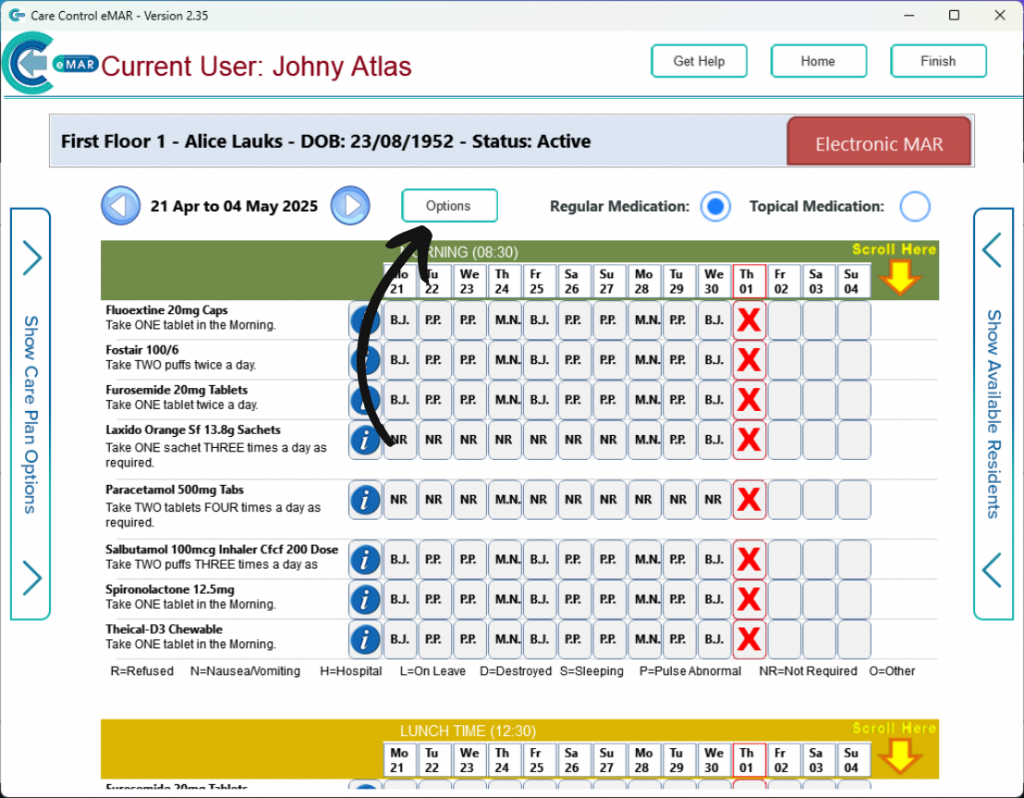This screenshot has width=1024, height=798.
Task: Advance to the next date range with forward arrow
Action: coord(350,205)
